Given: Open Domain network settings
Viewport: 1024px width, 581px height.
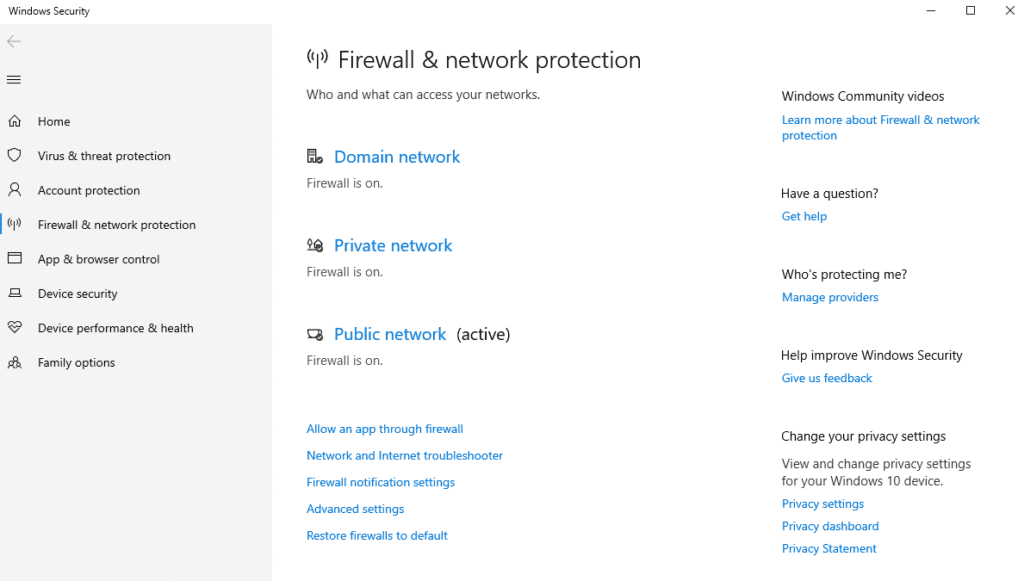Looking at the screenshot, I should click(397, 157).
